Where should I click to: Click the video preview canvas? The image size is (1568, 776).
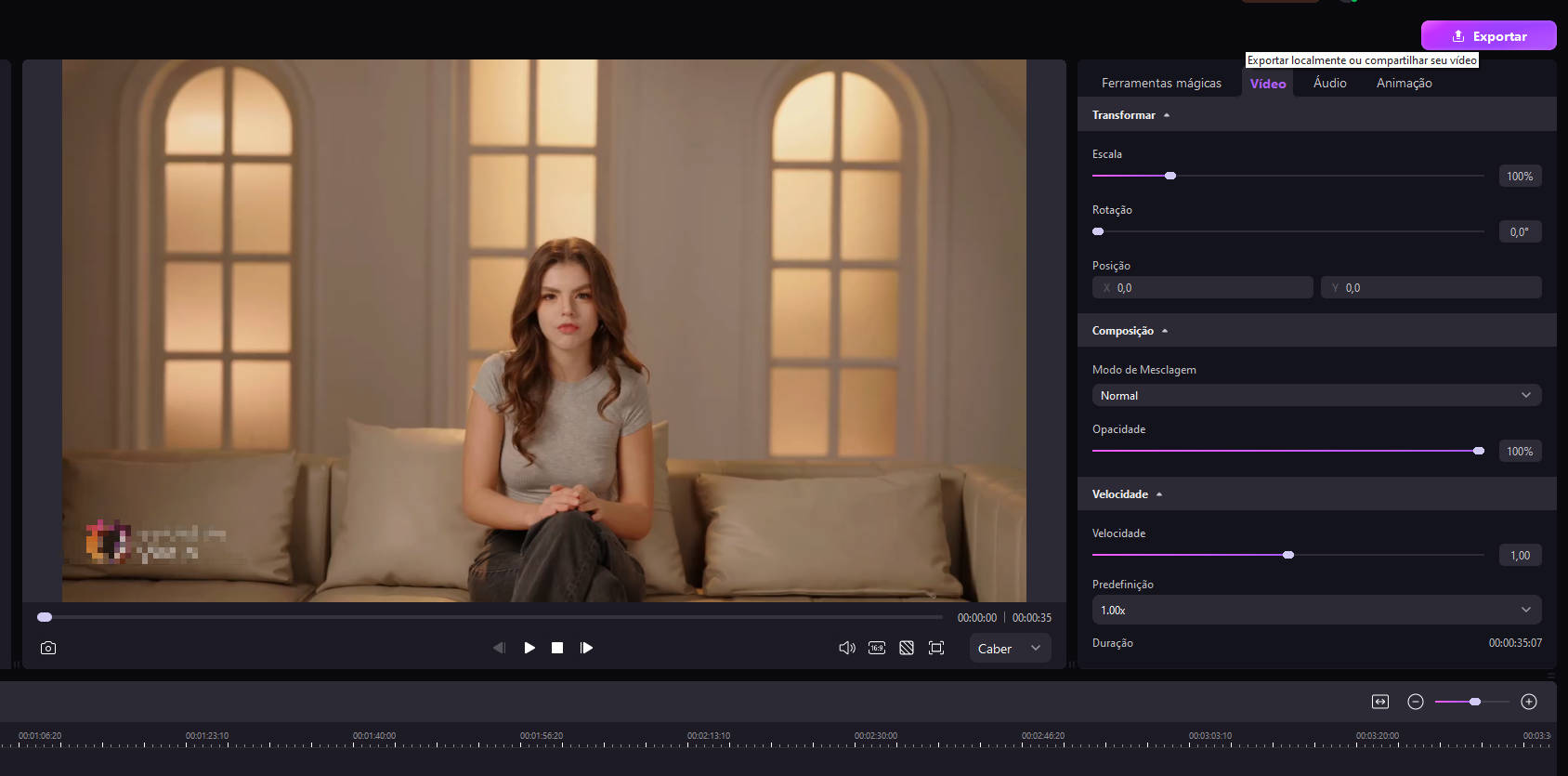[x=544, y=331]
